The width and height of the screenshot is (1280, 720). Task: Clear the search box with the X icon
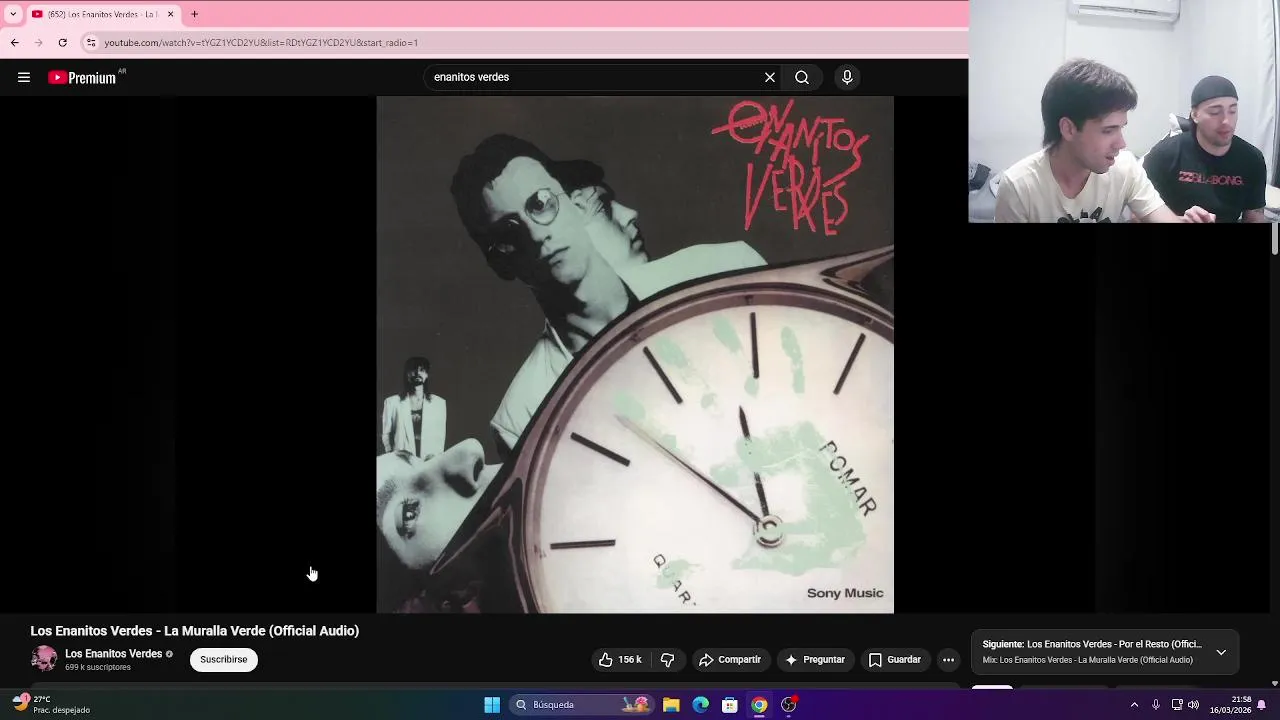coord(770,77)
